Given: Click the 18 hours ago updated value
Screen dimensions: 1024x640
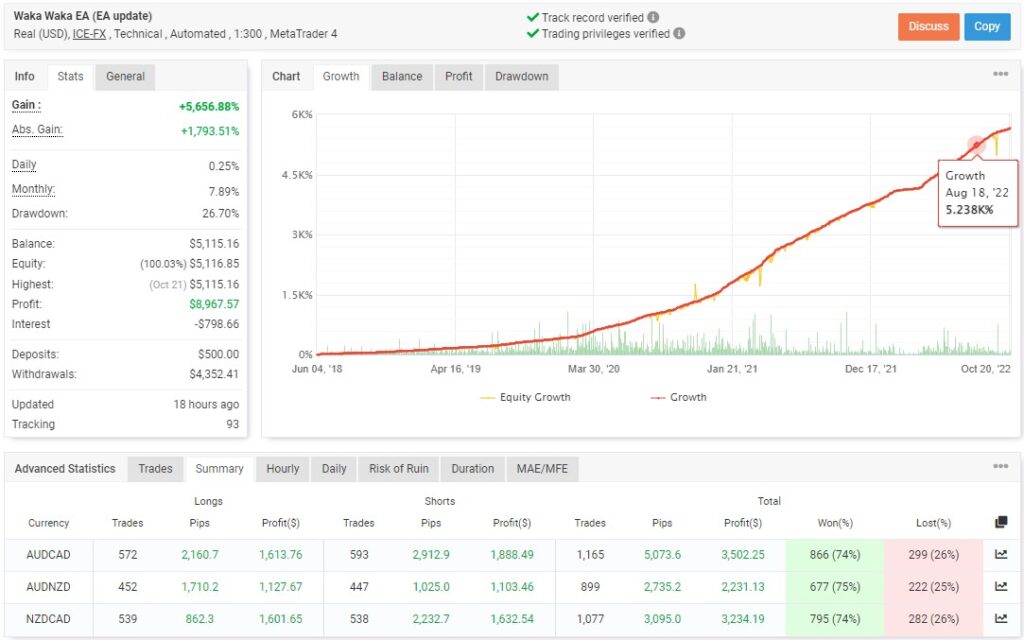Looking at the screenshot, I should 206,404.
